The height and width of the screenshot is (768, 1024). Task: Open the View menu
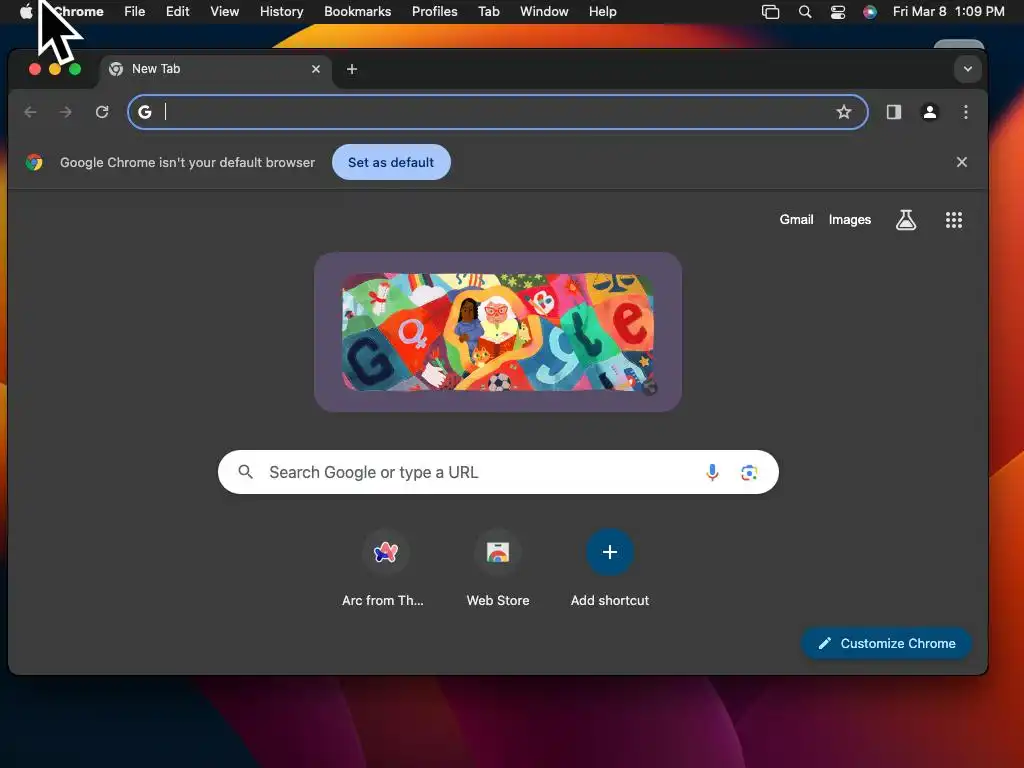[224, 12]
